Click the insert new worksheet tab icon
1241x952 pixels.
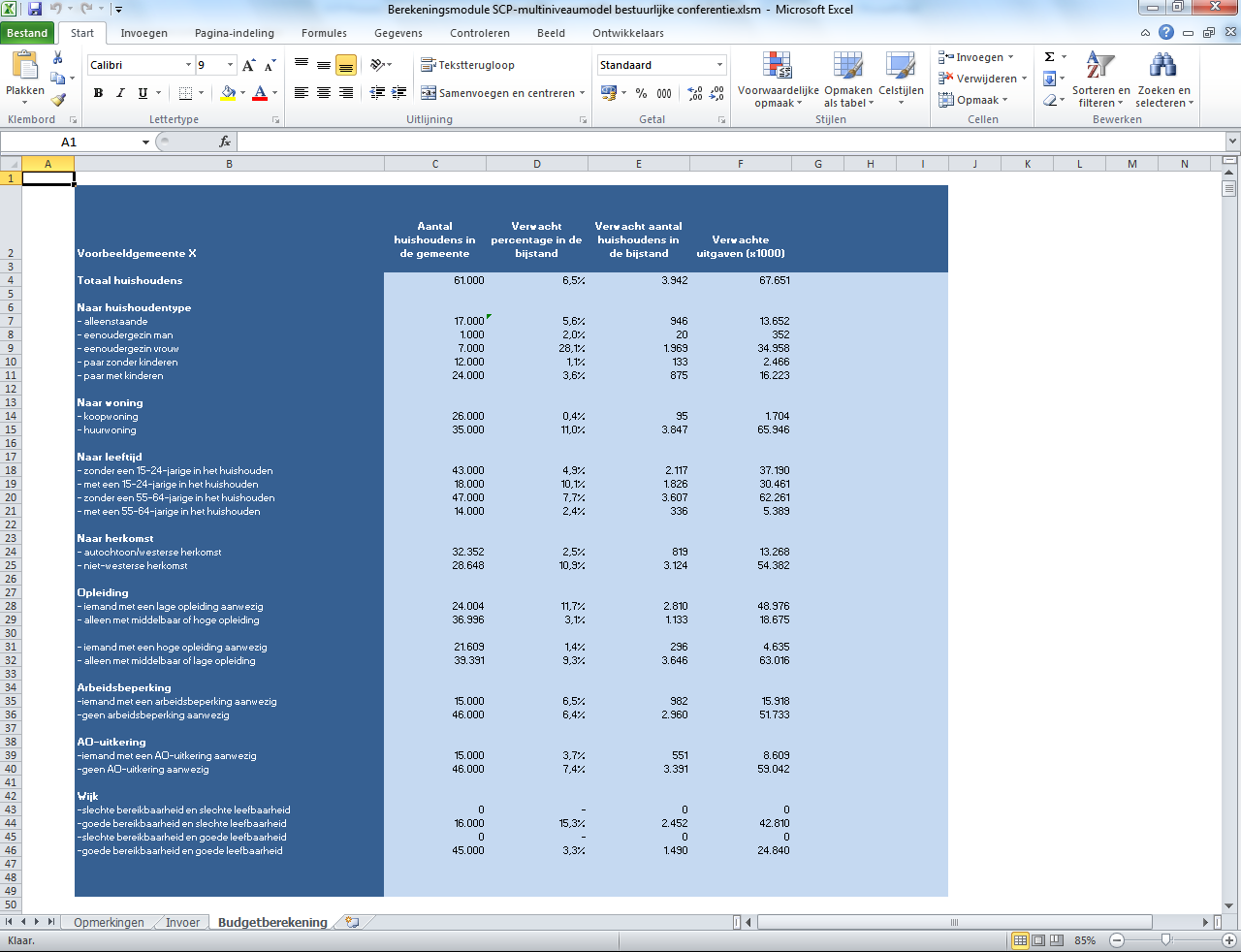tap(352, 922)
